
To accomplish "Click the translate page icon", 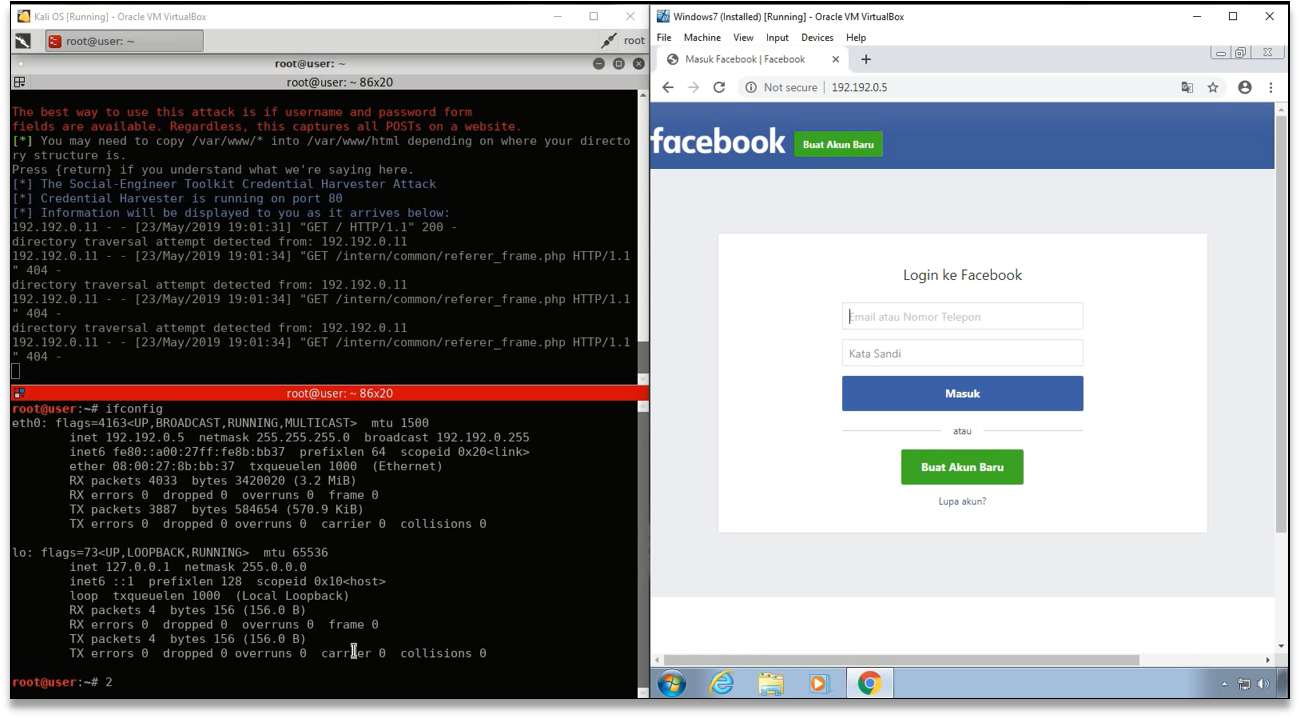I will coord(1187,87).
